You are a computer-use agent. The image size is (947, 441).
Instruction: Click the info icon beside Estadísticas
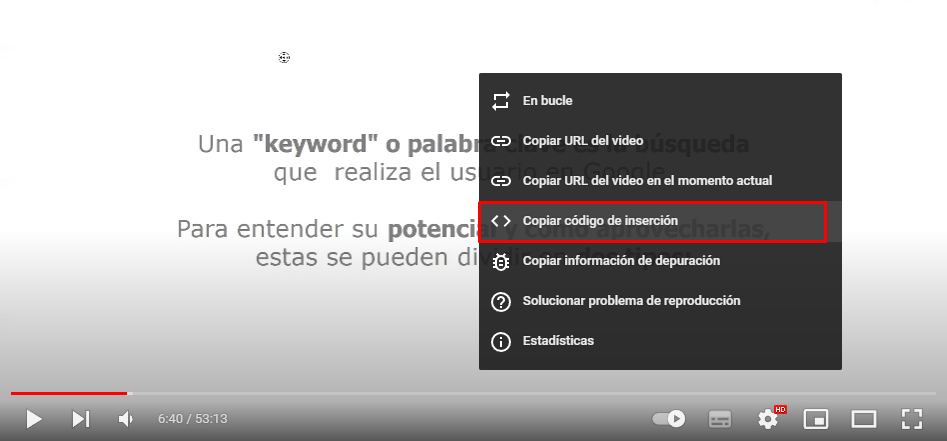pyautogui.click(x=501, y=341)
